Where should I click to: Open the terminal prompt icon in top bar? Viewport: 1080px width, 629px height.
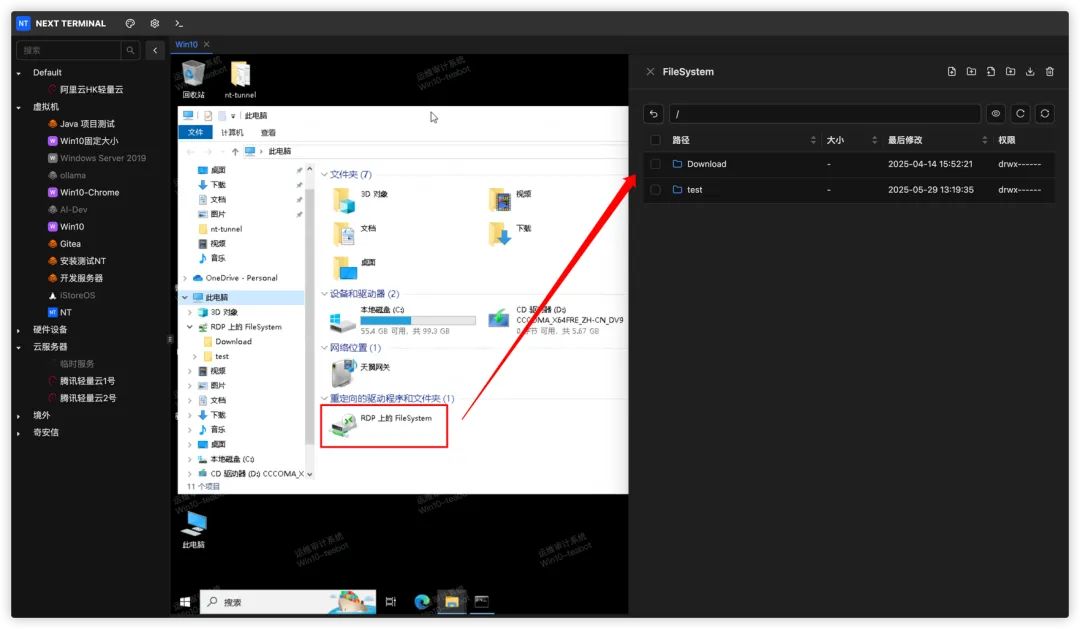pos(179,23)
